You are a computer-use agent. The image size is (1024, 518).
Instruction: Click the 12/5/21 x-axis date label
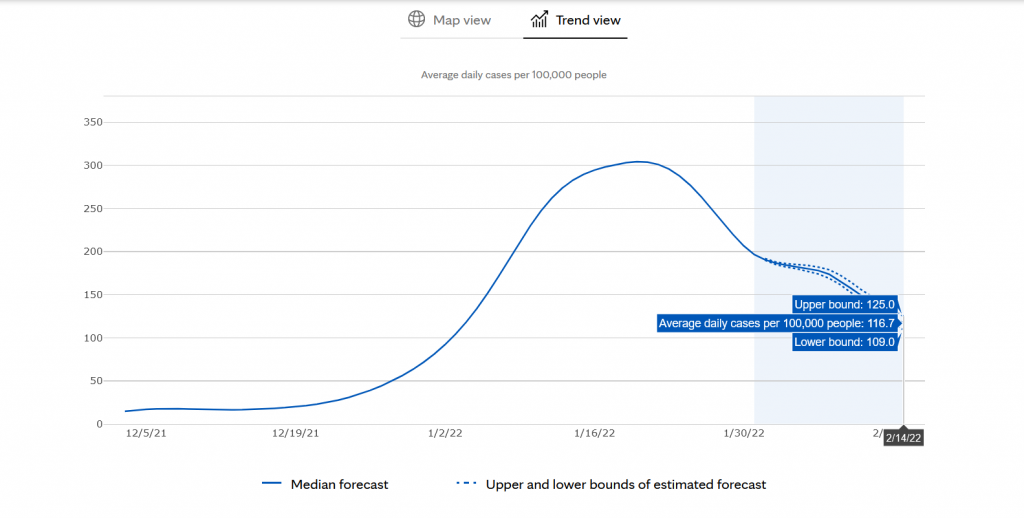pyautogui.click(x=146, y=434)
